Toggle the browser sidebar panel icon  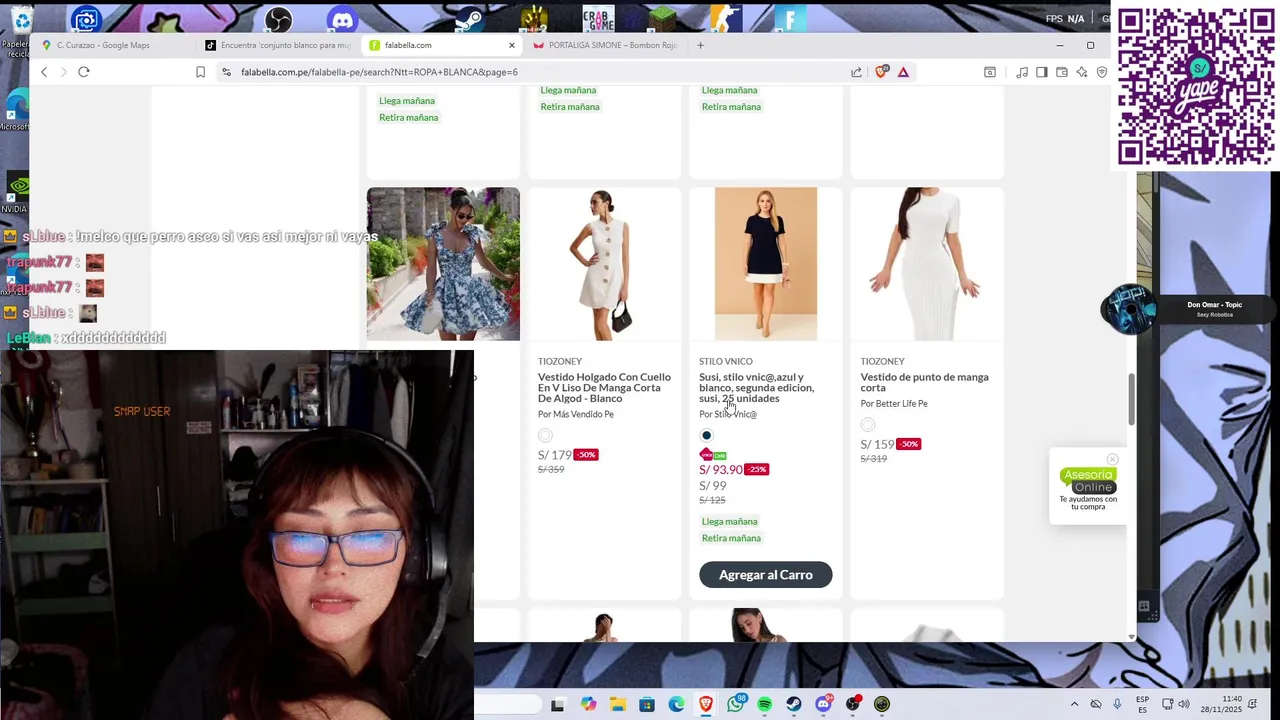click(x=1041, y=72)
